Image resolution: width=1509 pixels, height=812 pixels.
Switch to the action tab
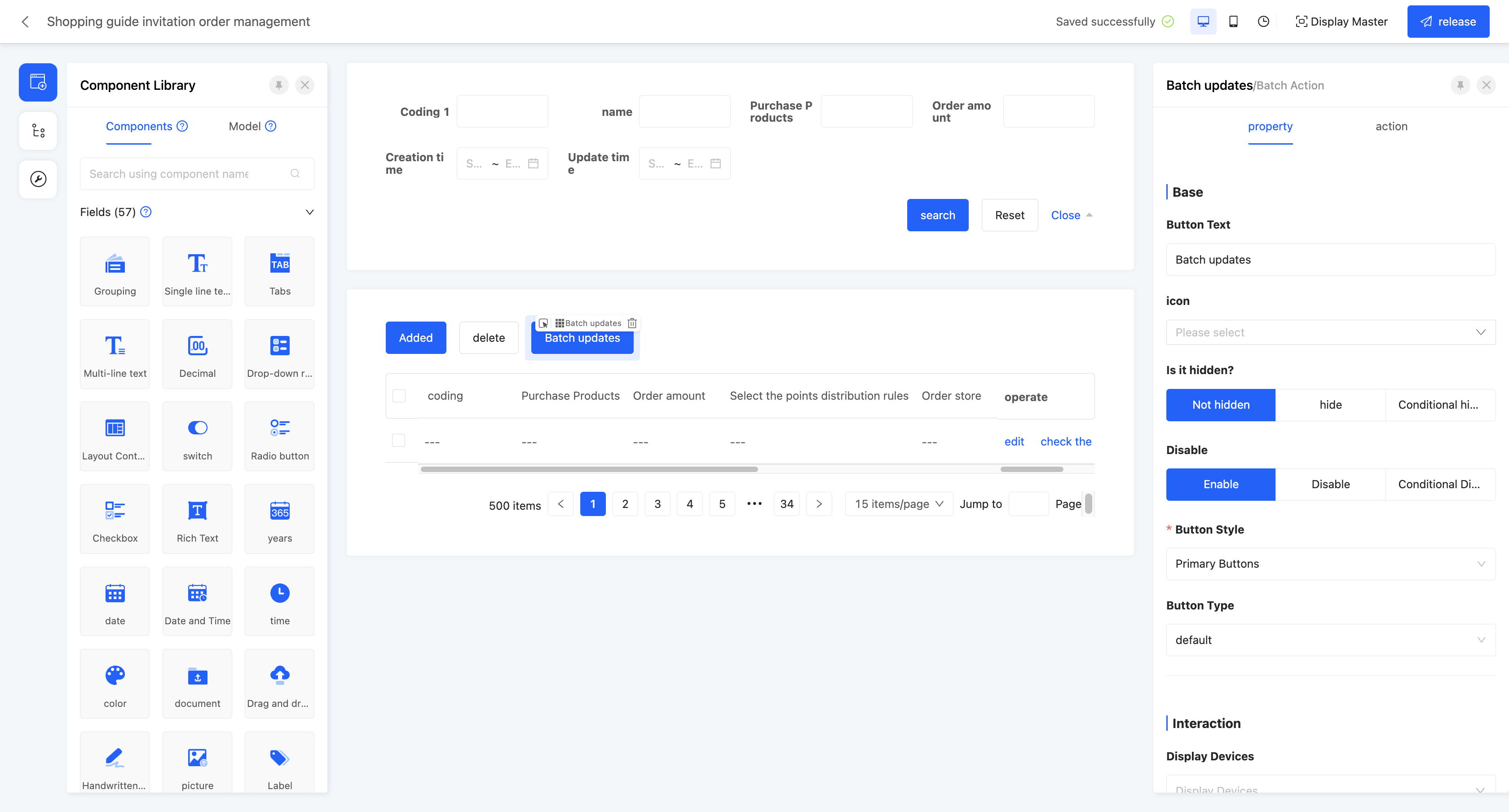[x=1391, y=127]
